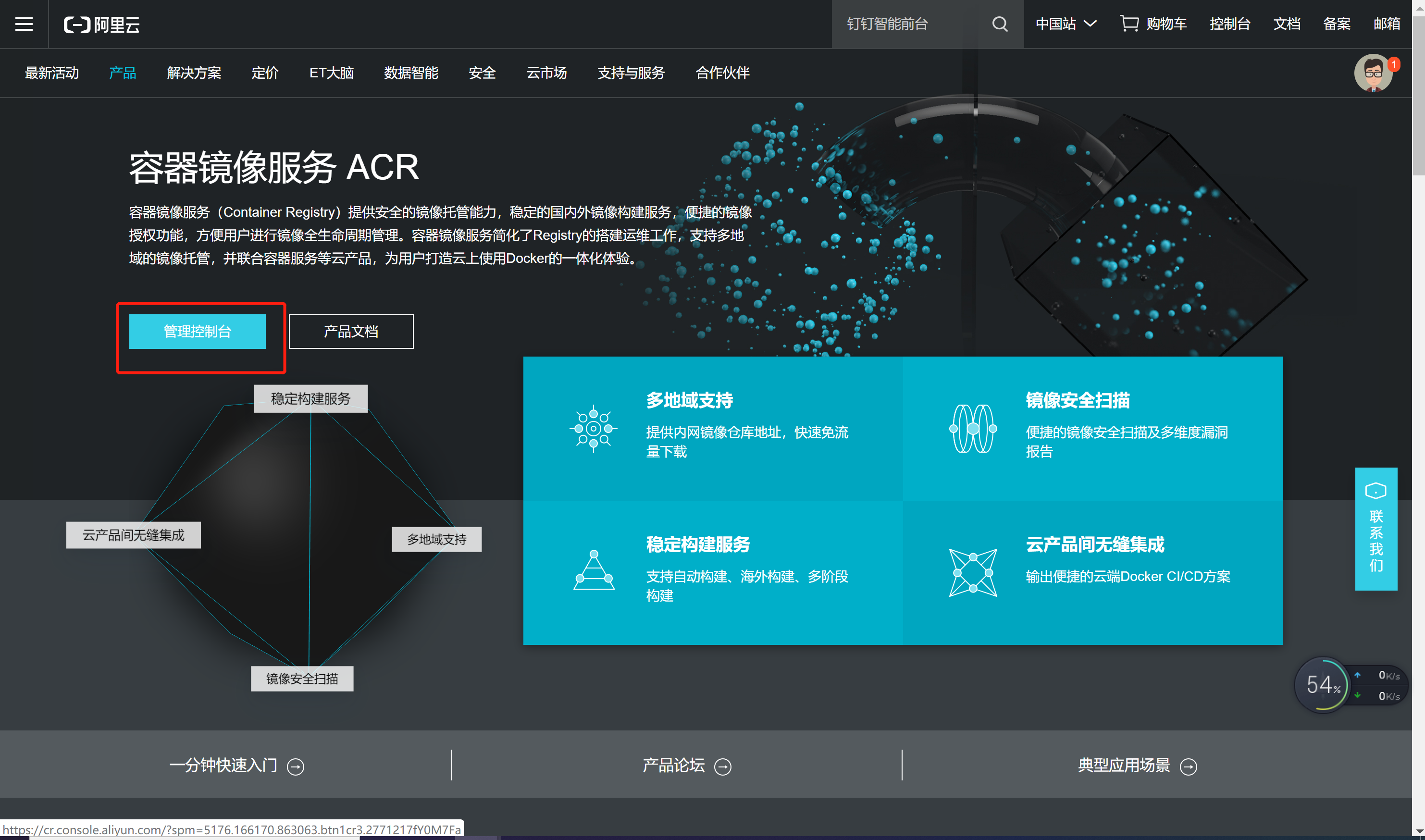This screenshot has width=1425, height=840.
Task: Click the 镜像安全扫描 rings icon
Action: point(972,429)
